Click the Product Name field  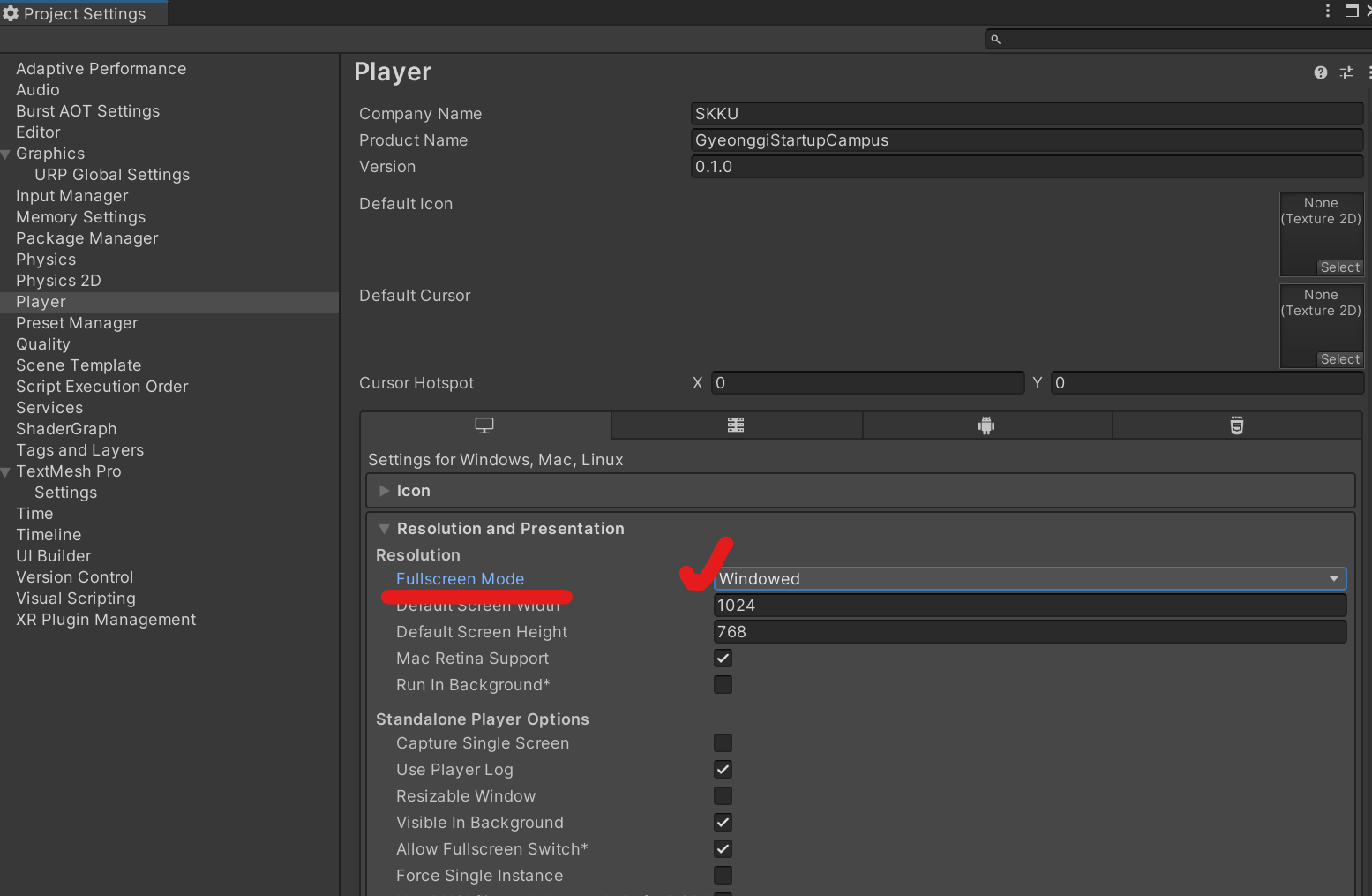point(1027,139)
